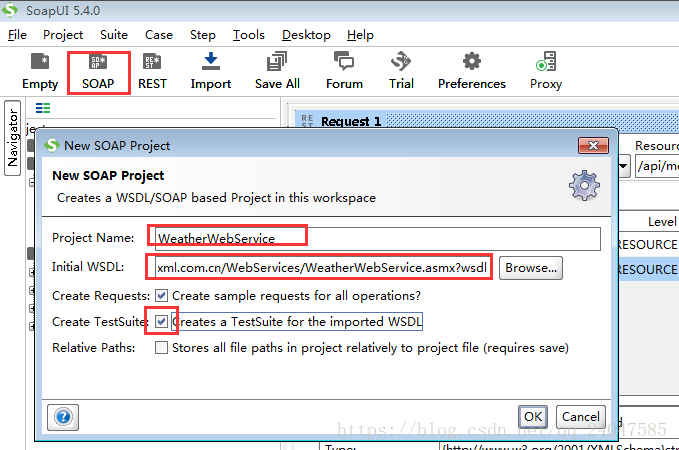Viewport: 679px width, 450px height.
Task: Toggle the Create TestSuite checkbox
Action: tap(162, 321)
